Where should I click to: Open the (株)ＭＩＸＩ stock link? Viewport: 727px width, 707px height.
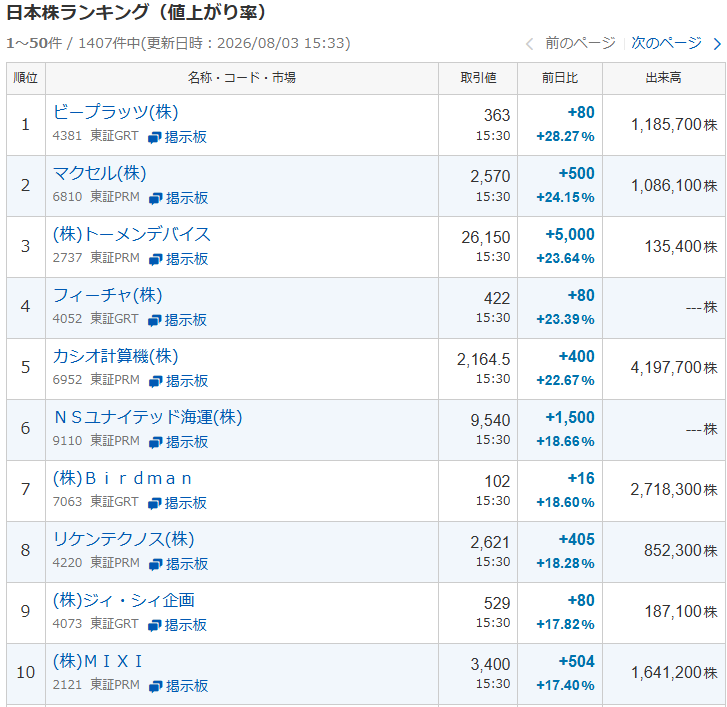(97, 661)
